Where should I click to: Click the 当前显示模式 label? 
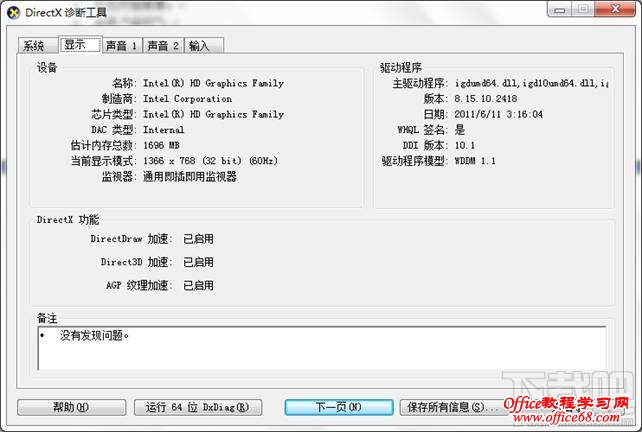click(x=104, y=161)
